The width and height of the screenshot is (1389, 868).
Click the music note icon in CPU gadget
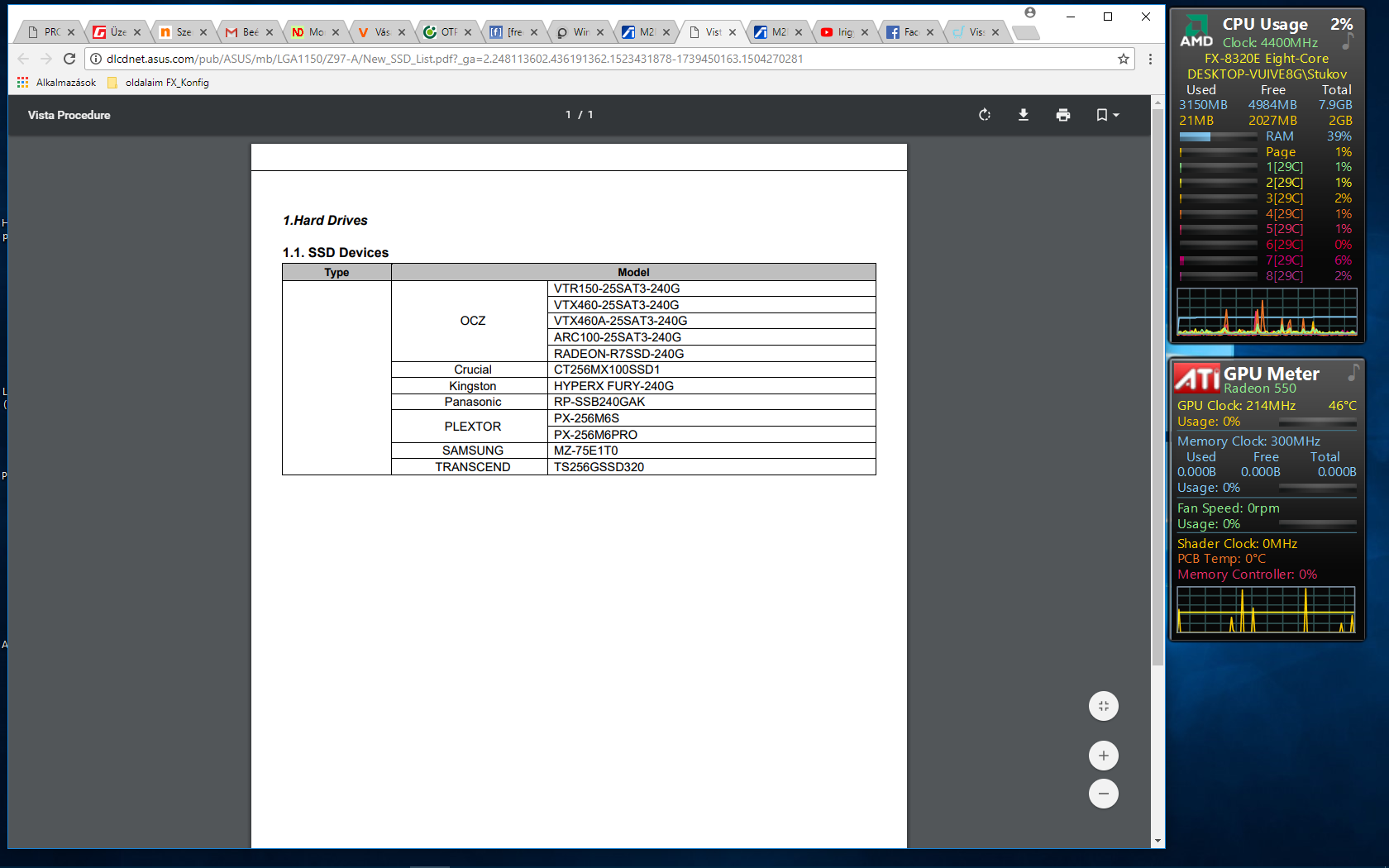(1348, 41)
